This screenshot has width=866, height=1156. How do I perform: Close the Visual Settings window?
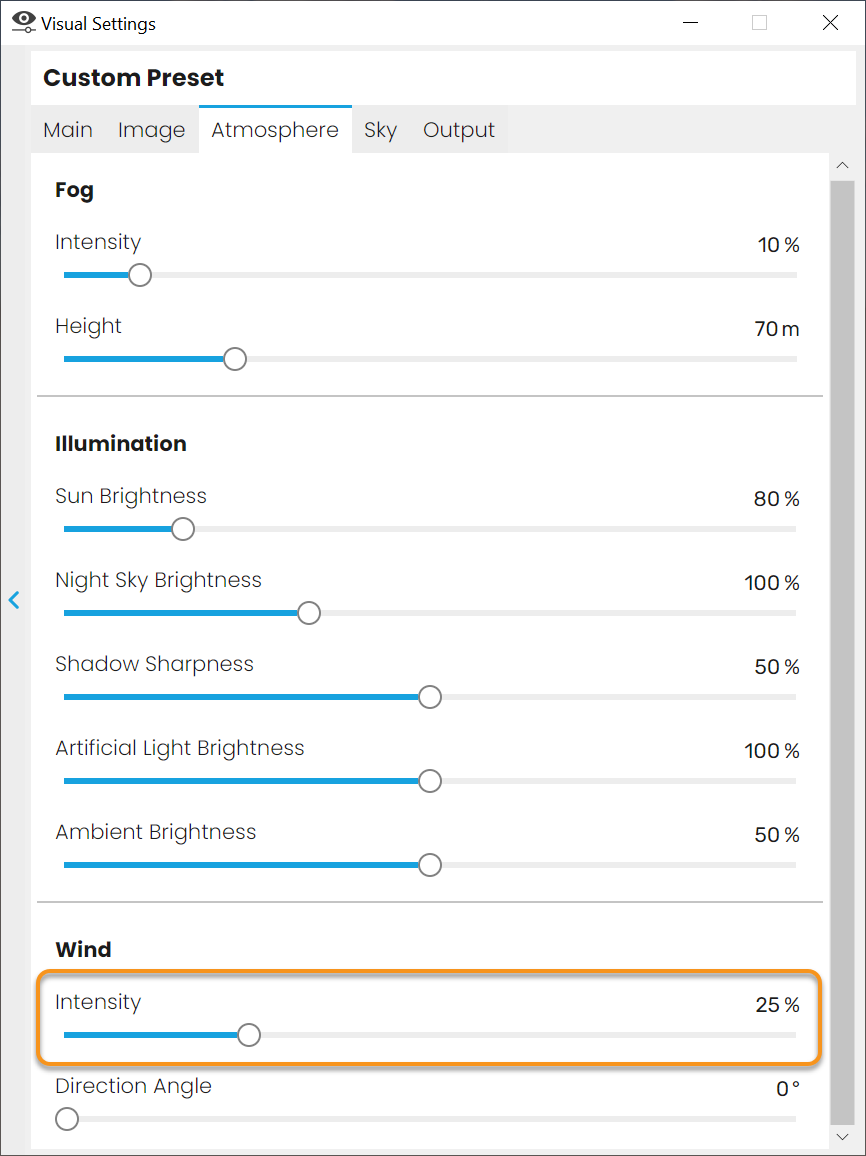tap(830, 23)
